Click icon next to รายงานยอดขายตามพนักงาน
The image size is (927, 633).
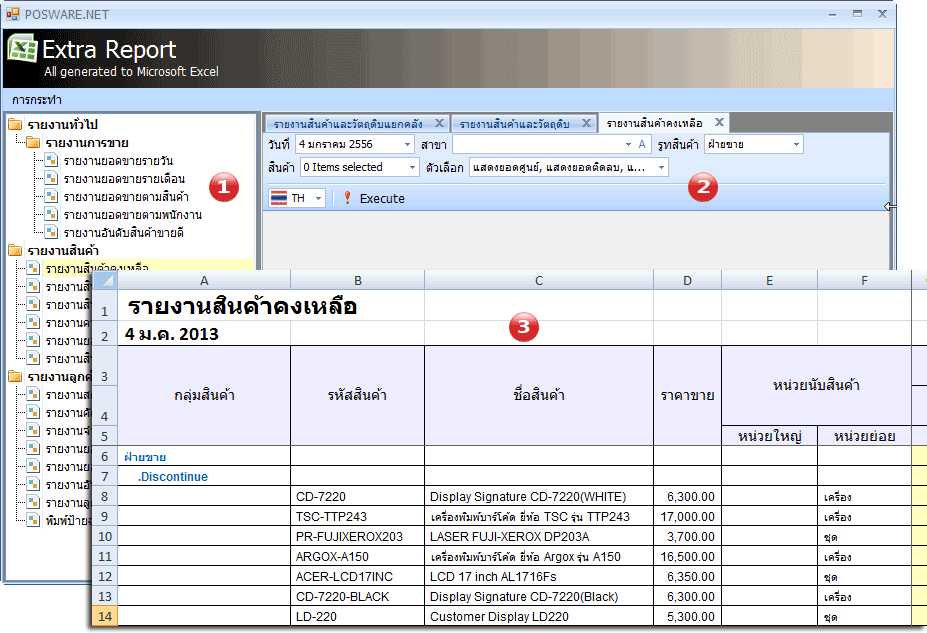coord(51,215)
